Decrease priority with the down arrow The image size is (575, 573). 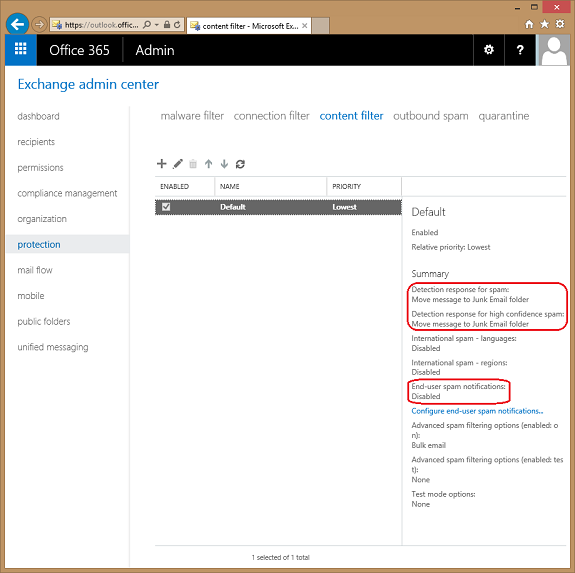tap(224, 164)
